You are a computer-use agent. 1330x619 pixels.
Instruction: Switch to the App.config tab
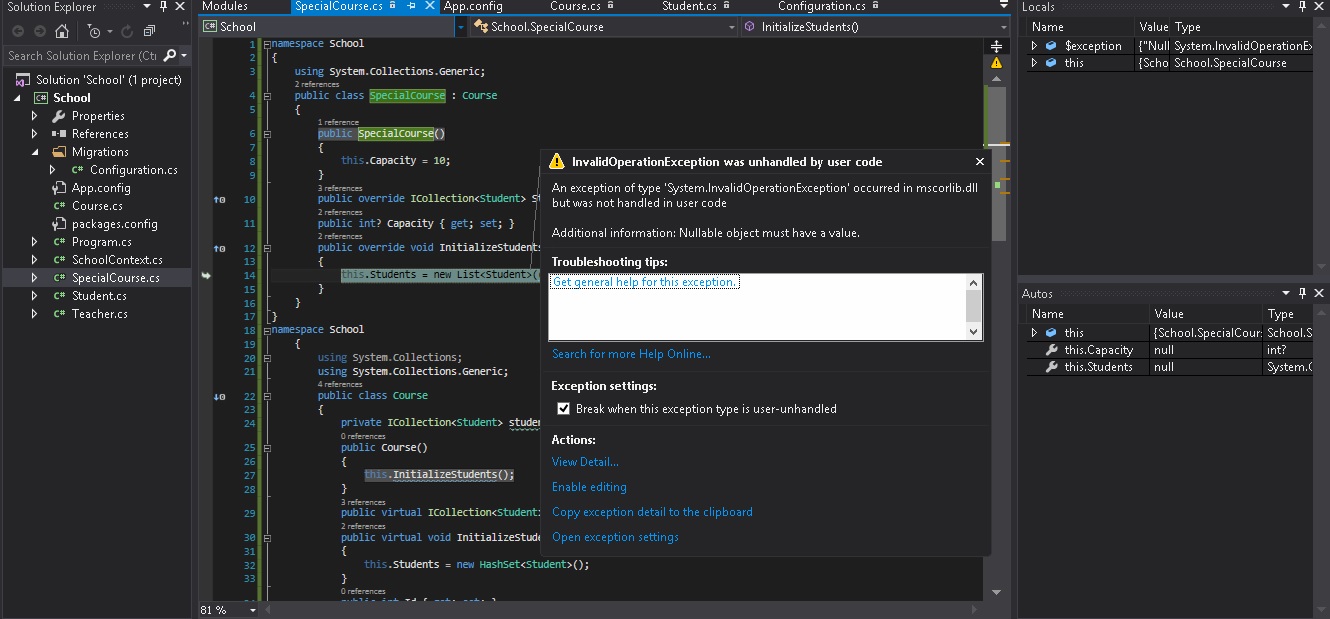pos(473,6)
